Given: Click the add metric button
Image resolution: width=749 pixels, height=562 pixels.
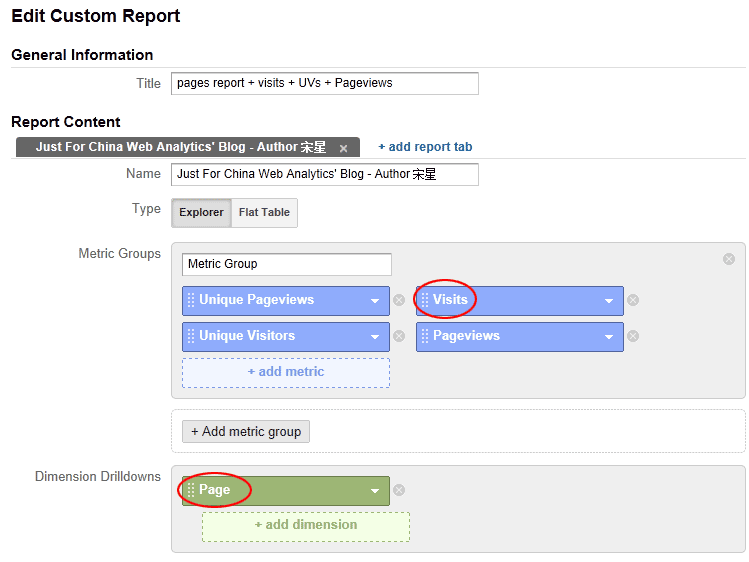Looking at the screenshot, I should tap(286, 372).
